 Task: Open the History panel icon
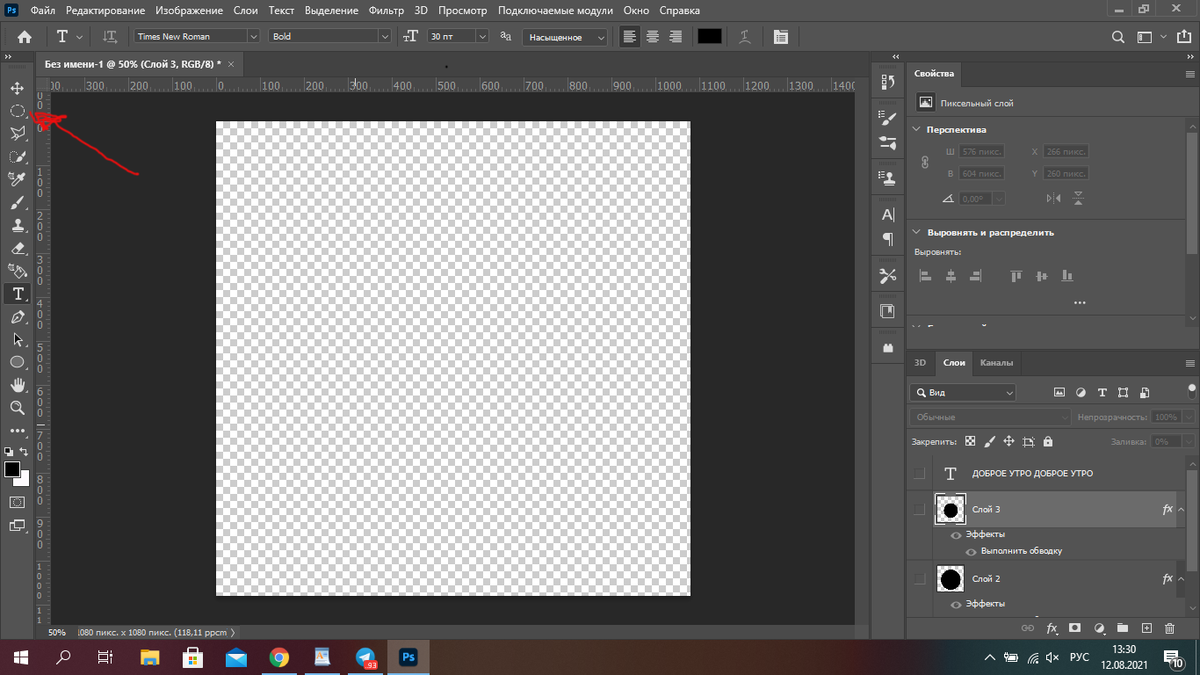(887, 82)
